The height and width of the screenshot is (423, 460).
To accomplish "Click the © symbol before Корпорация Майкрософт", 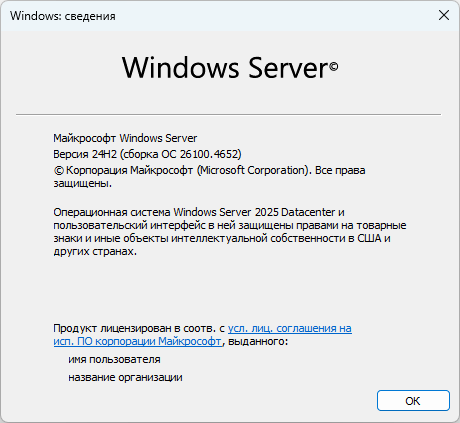I will (x=58, y=170).
